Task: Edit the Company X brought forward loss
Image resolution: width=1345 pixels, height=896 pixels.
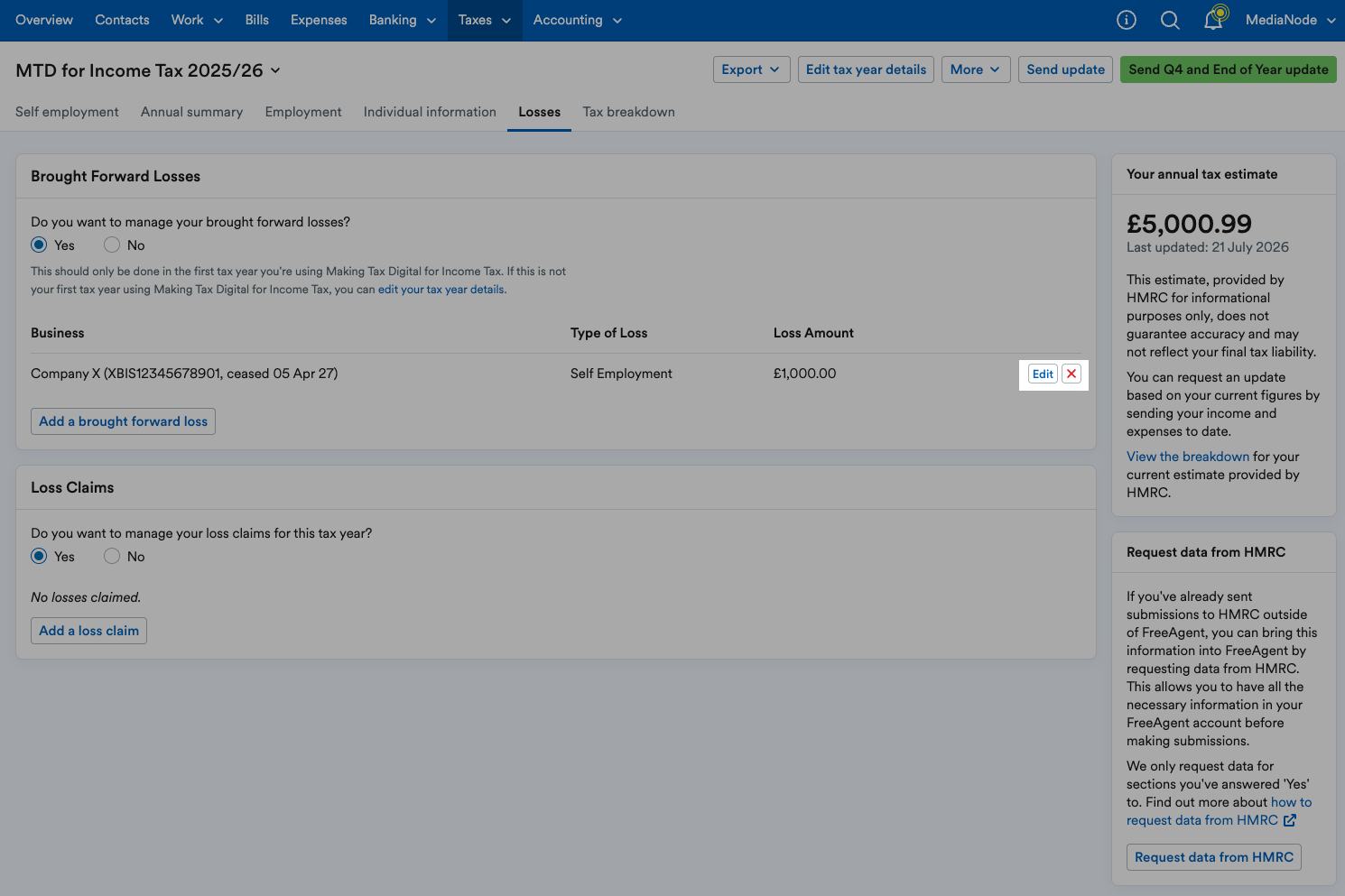Action: 1043,374
